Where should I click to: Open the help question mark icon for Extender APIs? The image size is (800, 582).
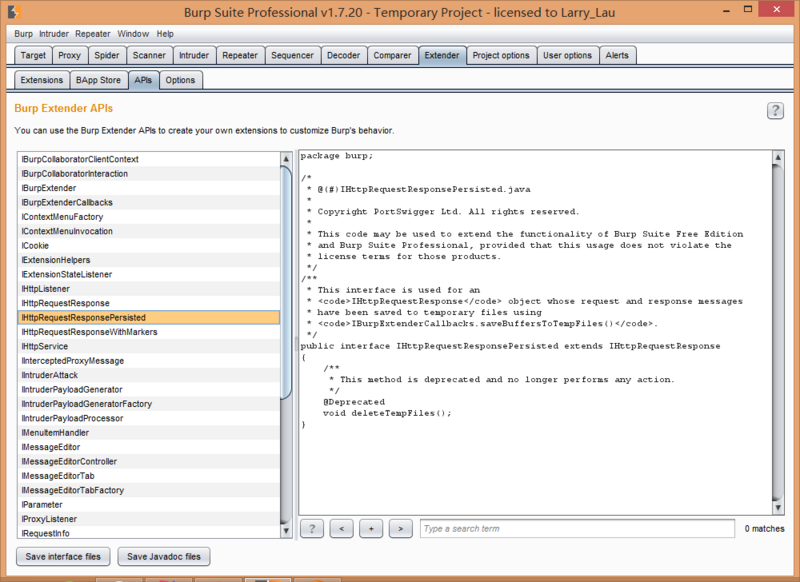[x=775, y=110]
